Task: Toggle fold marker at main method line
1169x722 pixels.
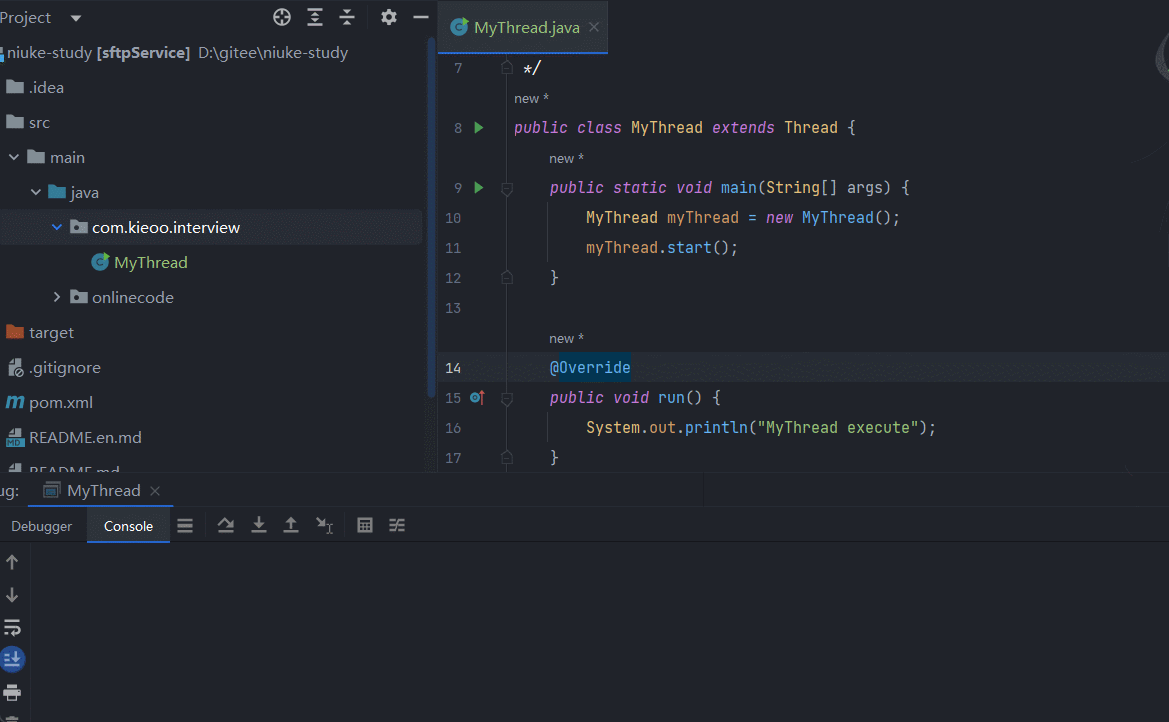Action: coord(507,188)
